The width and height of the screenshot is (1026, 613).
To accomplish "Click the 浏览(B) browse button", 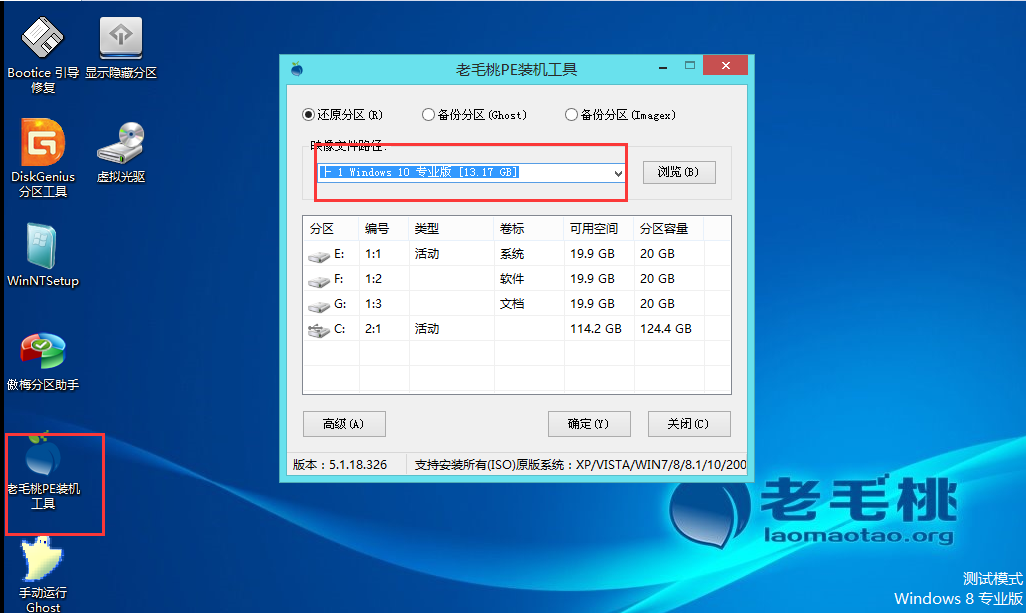I will click(679, 172).
